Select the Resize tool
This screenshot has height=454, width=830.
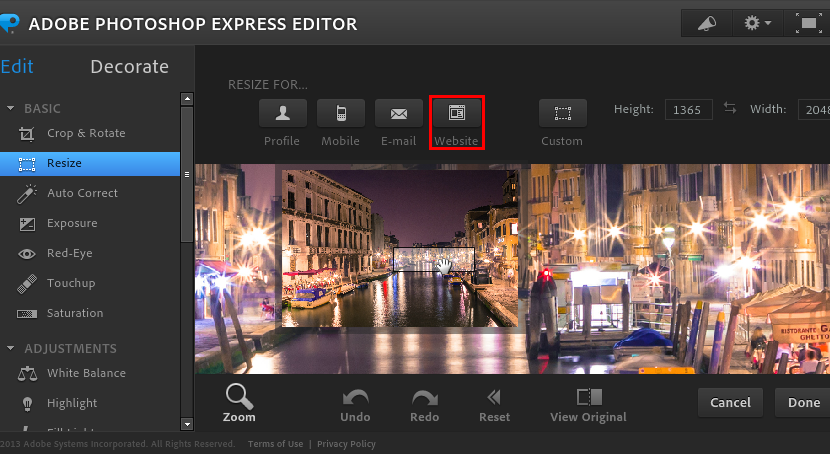coord(90,164)
